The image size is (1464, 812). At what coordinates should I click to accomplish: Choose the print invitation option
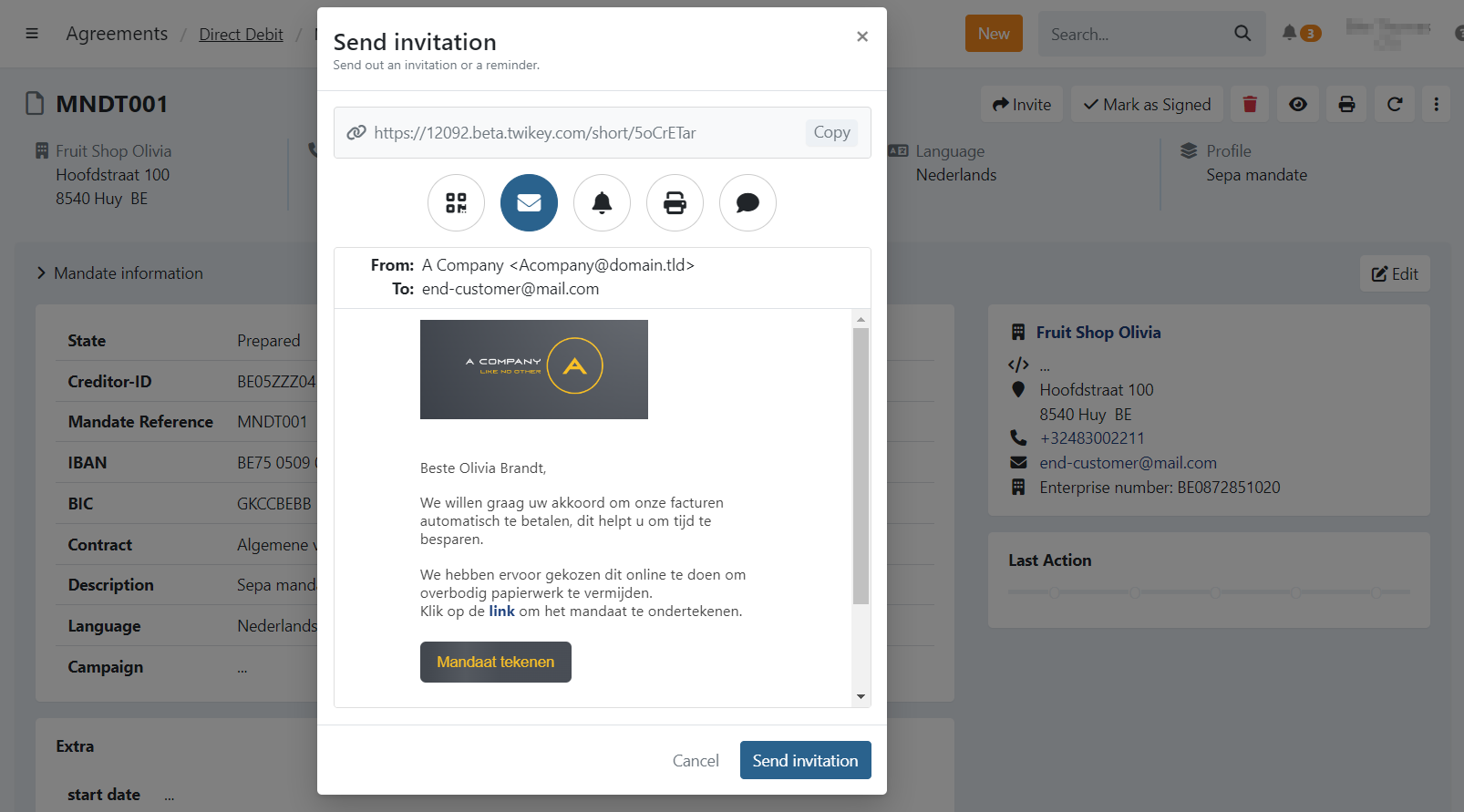[x=675, y=202]
